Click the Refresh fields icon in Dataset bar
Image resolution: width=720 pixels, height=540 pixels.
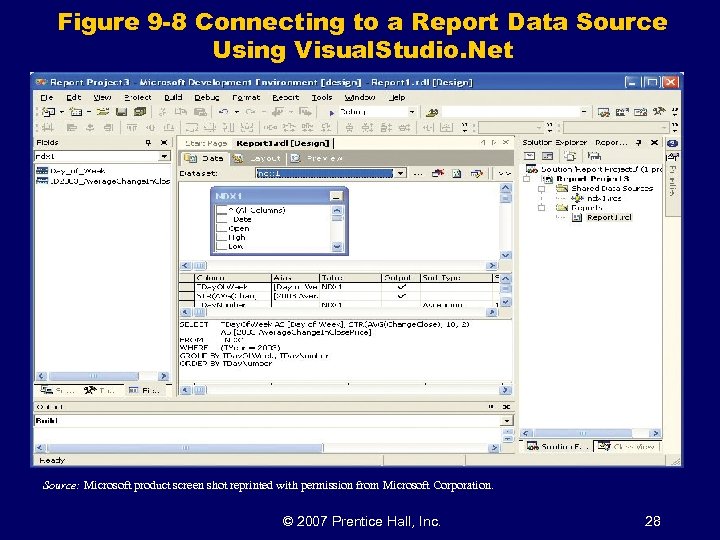coord(456,174)
